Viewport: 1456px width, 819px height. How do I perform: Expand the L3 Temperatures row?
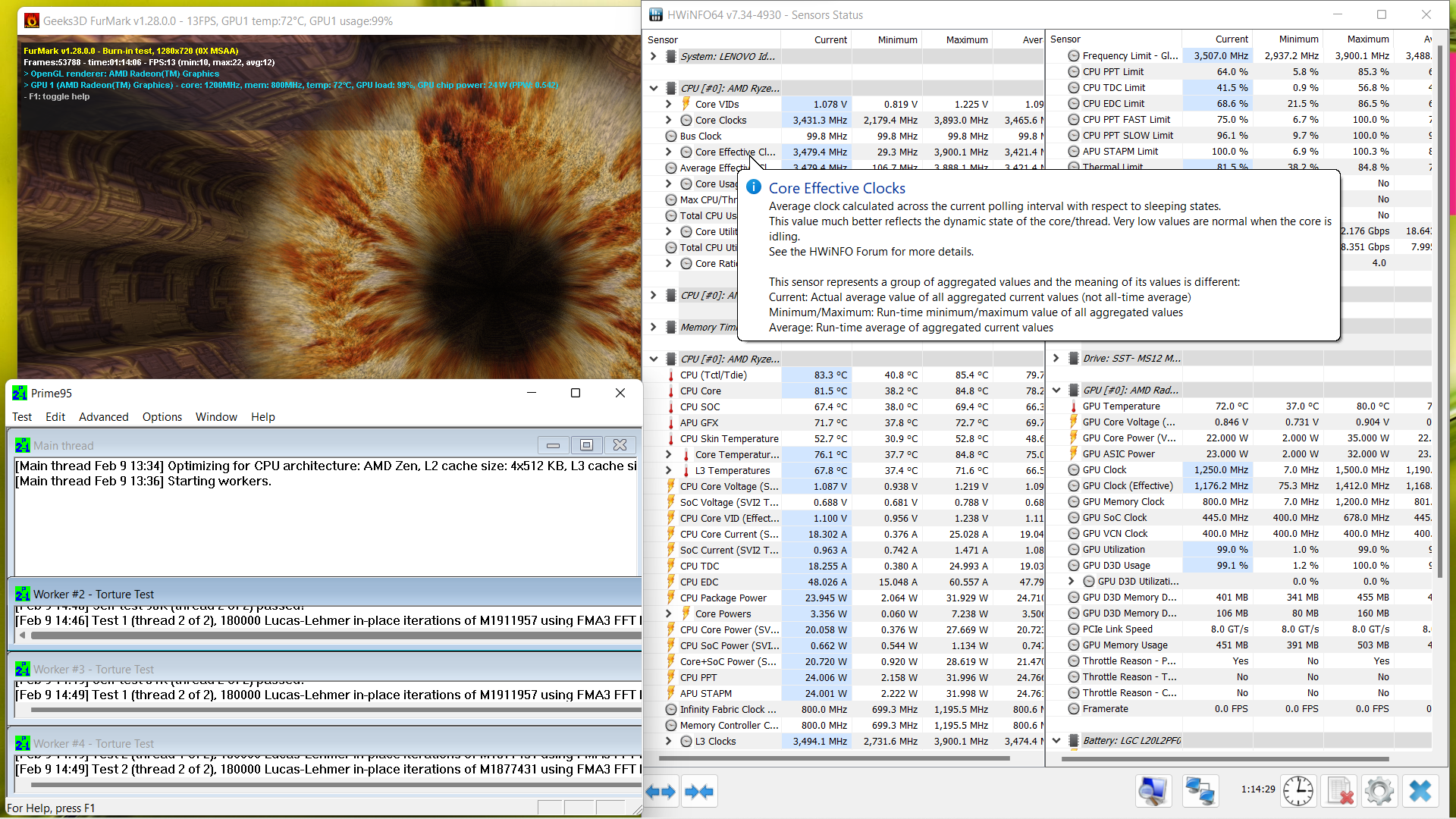point(669,470)
